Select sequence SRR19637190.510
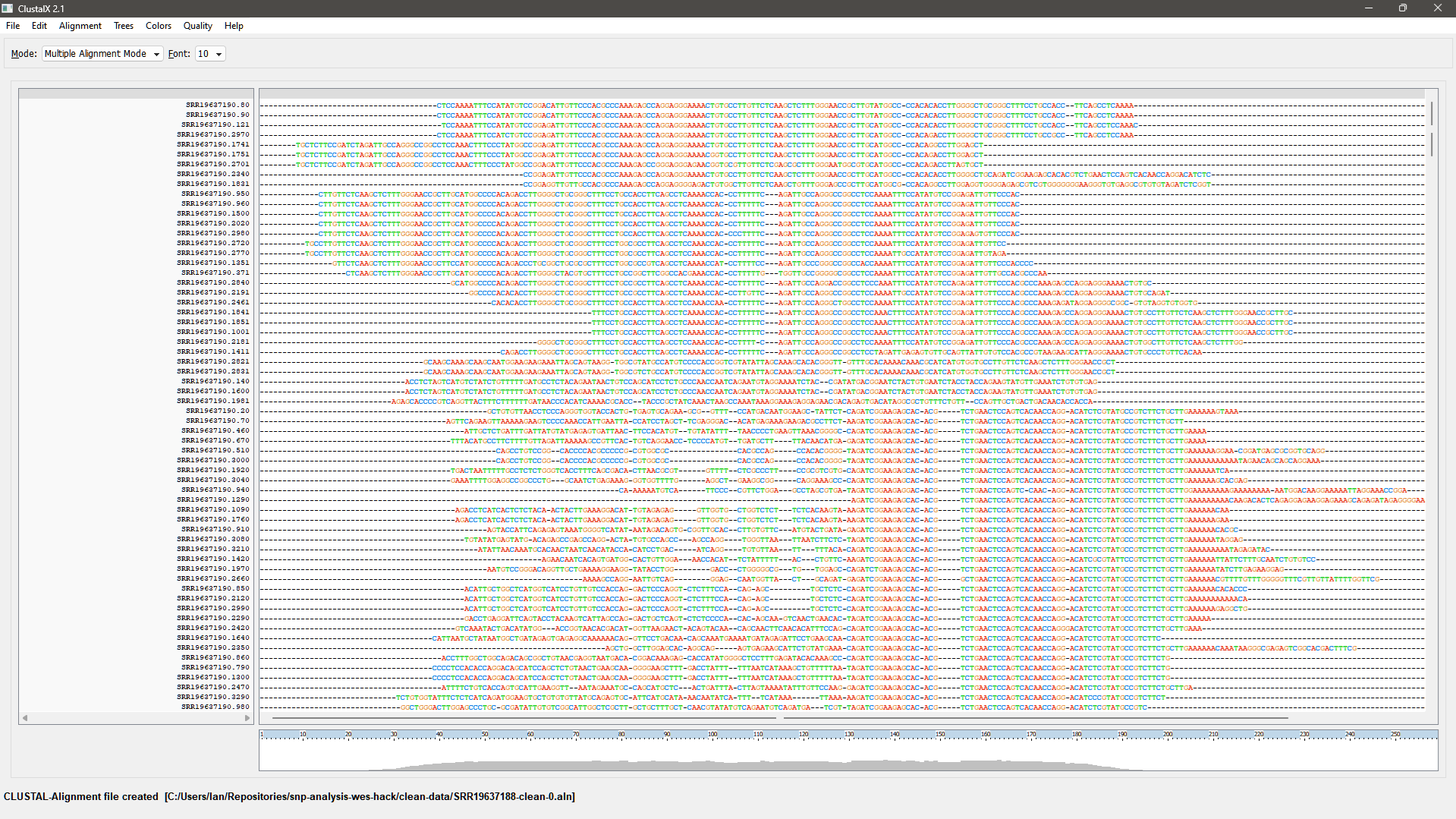Image resolution: width=1456 pixels, height=819 pixels. [x=215, y=450]
